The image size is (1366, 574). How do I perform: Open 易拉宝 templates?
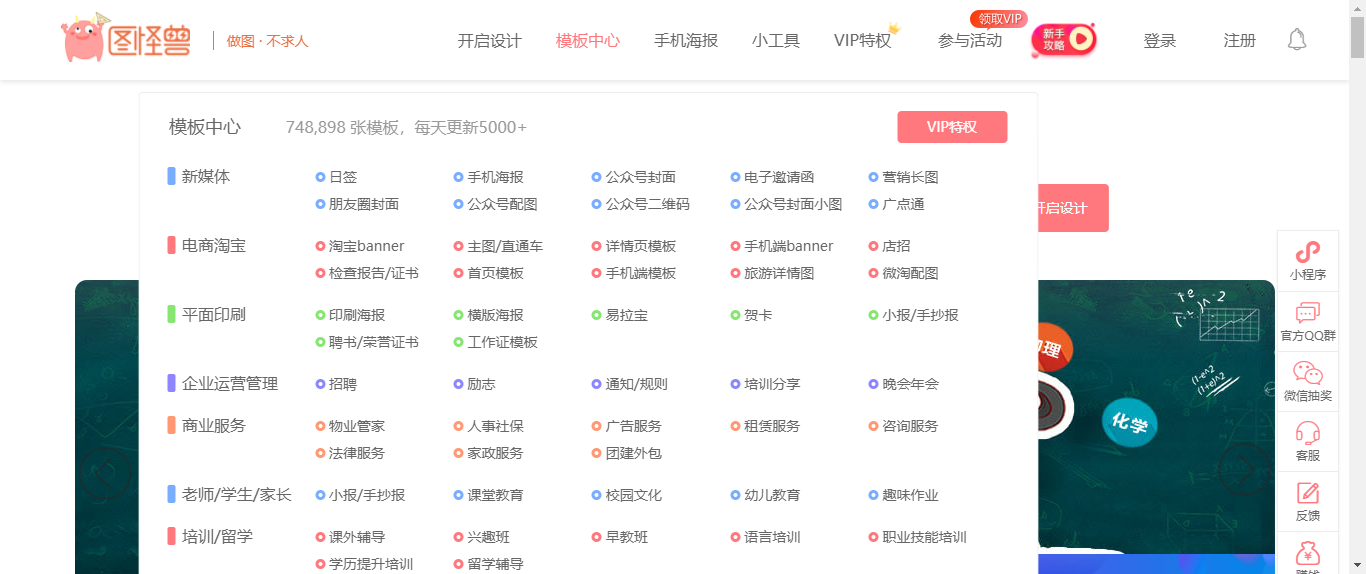tap(627, 315)
